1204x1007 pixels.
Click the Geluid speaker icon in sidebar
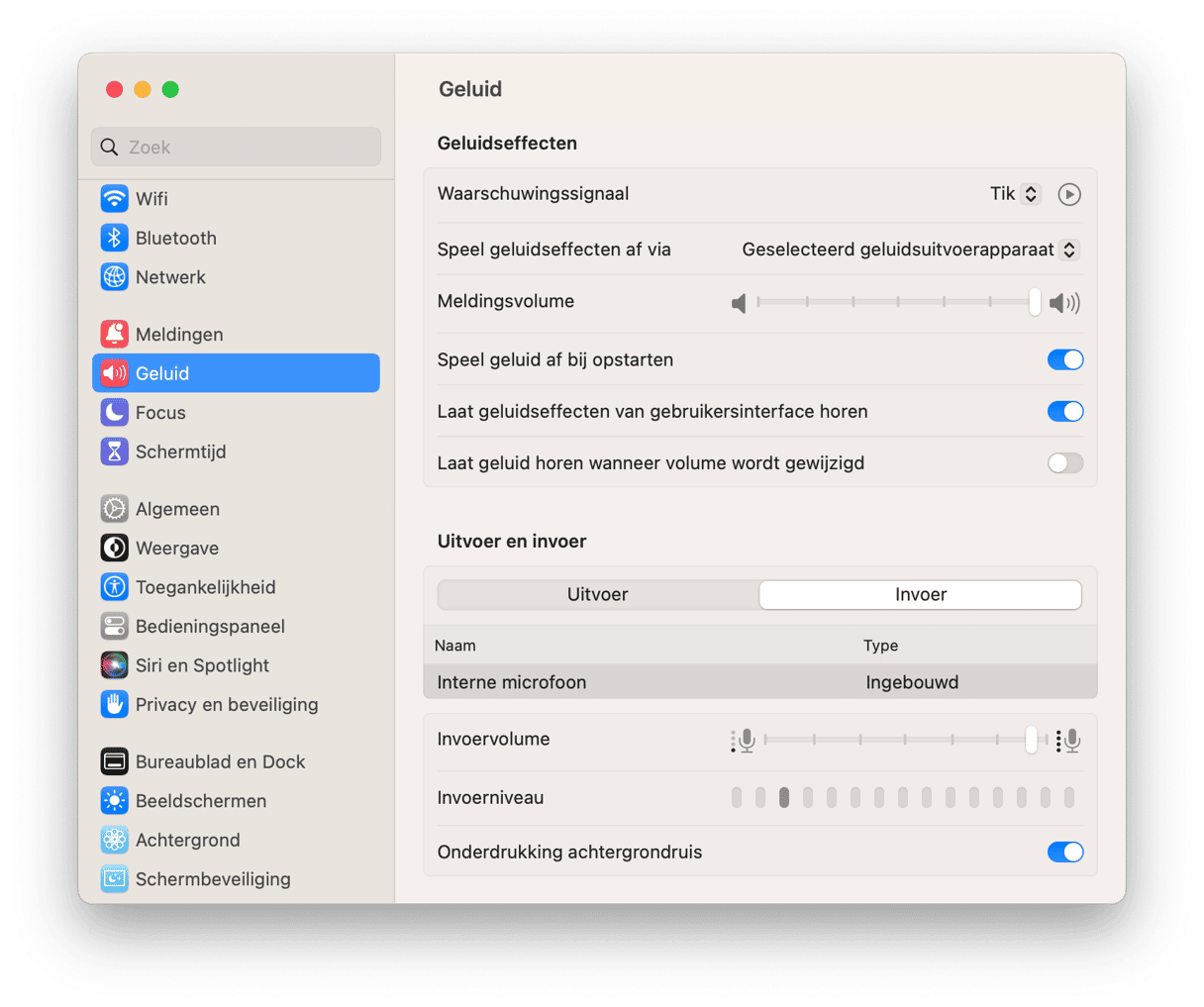pos(115,373)
